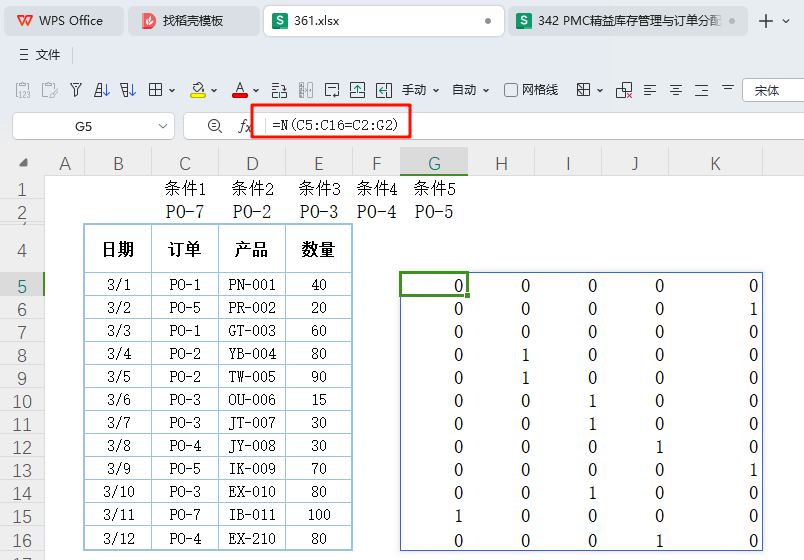
Task: Switch to the WPS Office tab
Action: 64,21
